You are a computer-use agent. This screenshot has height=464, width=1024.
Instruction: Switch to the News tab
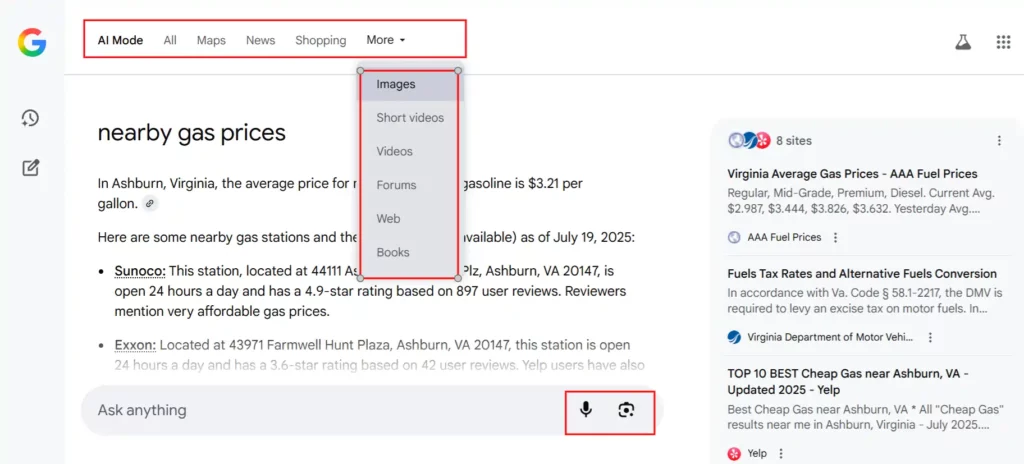pyautogui.click(x=261, y=40)
